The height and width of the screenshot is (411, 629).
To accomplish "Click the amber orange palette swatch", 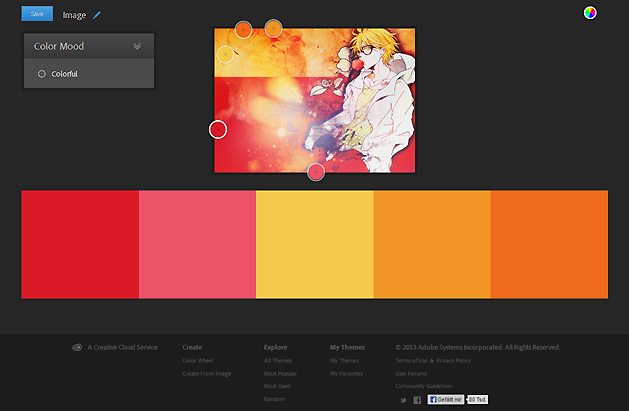I will [x=432, y=244].
